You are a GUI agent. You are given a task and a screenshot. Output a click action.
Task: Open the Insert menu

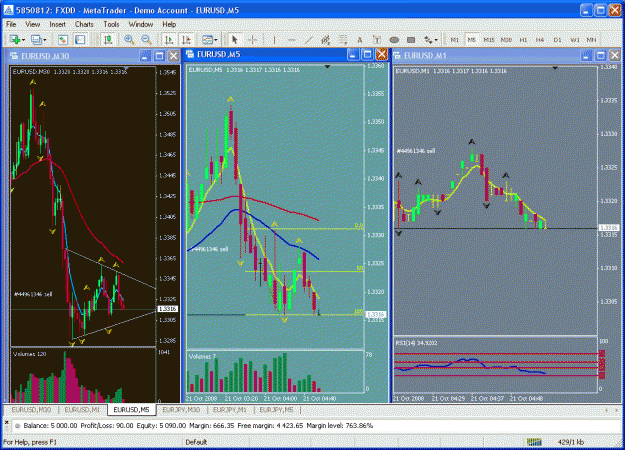click(57, 24)
